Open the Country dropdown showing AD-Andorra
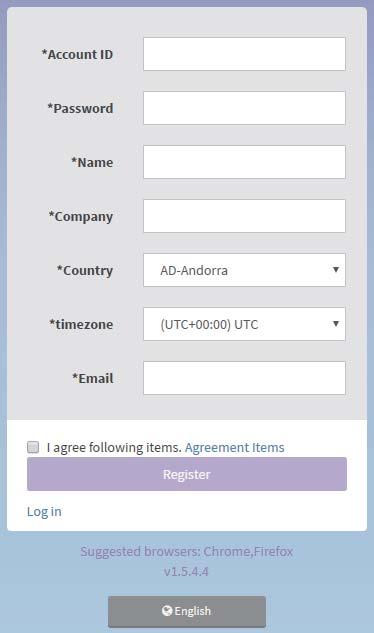The width and height of the screenshot is (374, 633). [244, 270]
